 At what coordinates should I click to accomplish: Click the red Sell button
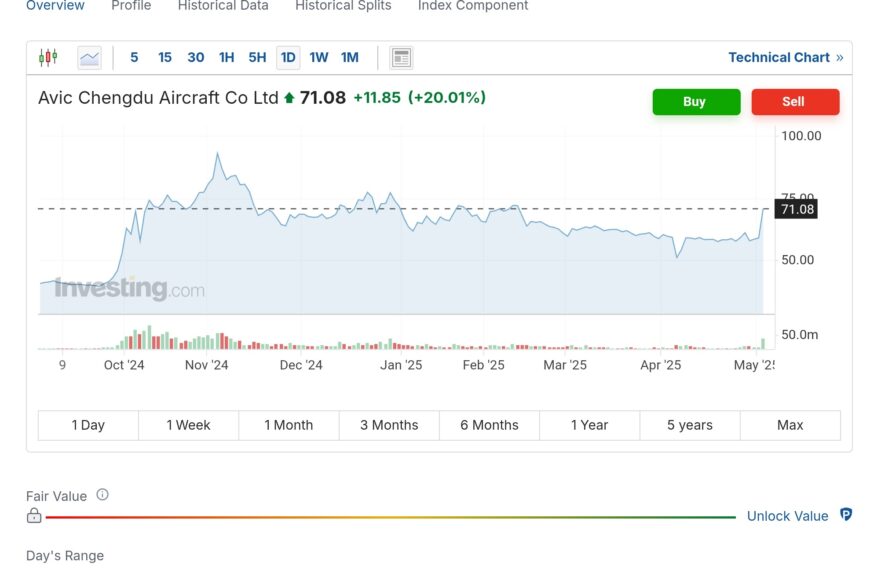(795, 102)
